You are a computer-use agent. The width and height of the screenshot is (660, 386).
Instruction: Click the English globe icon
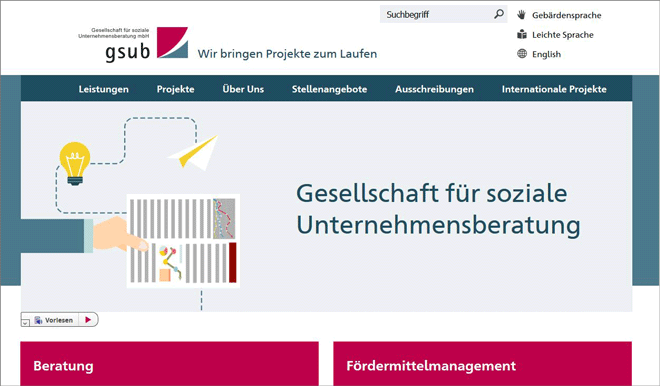click(522, 53)
